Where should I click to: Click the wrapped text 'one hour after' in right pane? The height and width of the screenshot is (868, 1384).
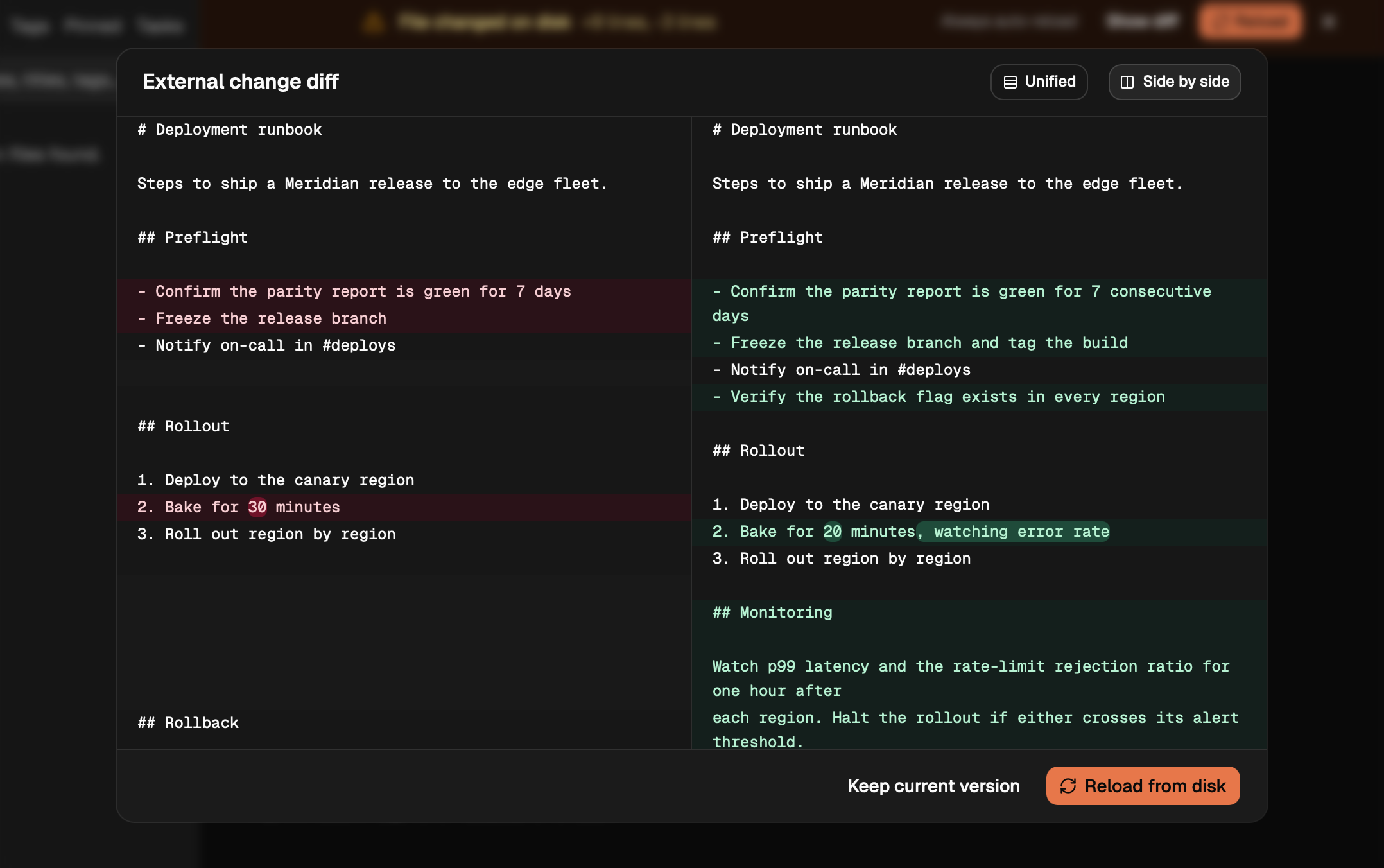click(x=777, y=691)
